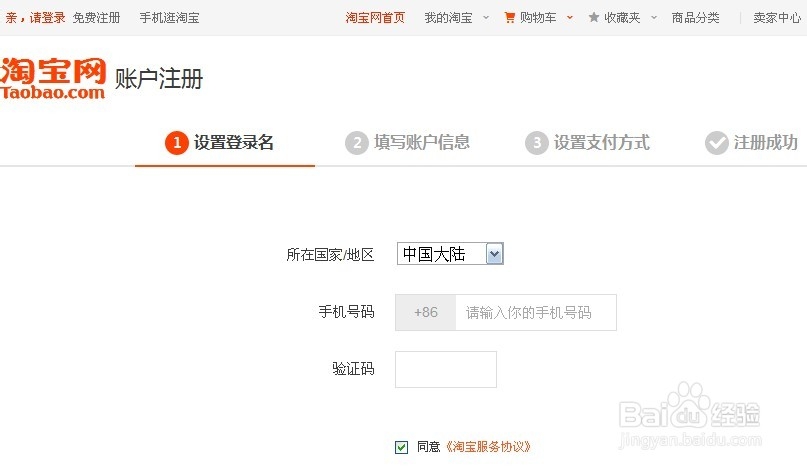
Task: Click the favorites star icon
Action: [x=594, y=17]
